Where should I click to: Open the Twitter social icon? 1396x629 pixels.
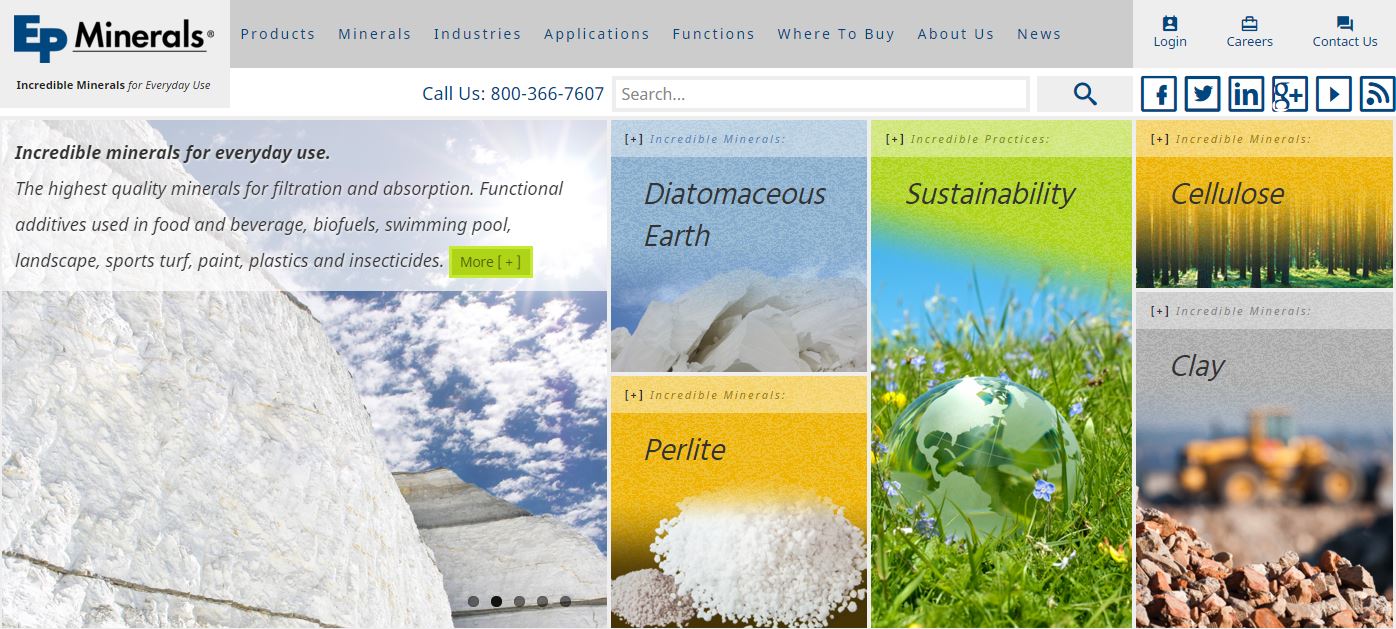1202,93
